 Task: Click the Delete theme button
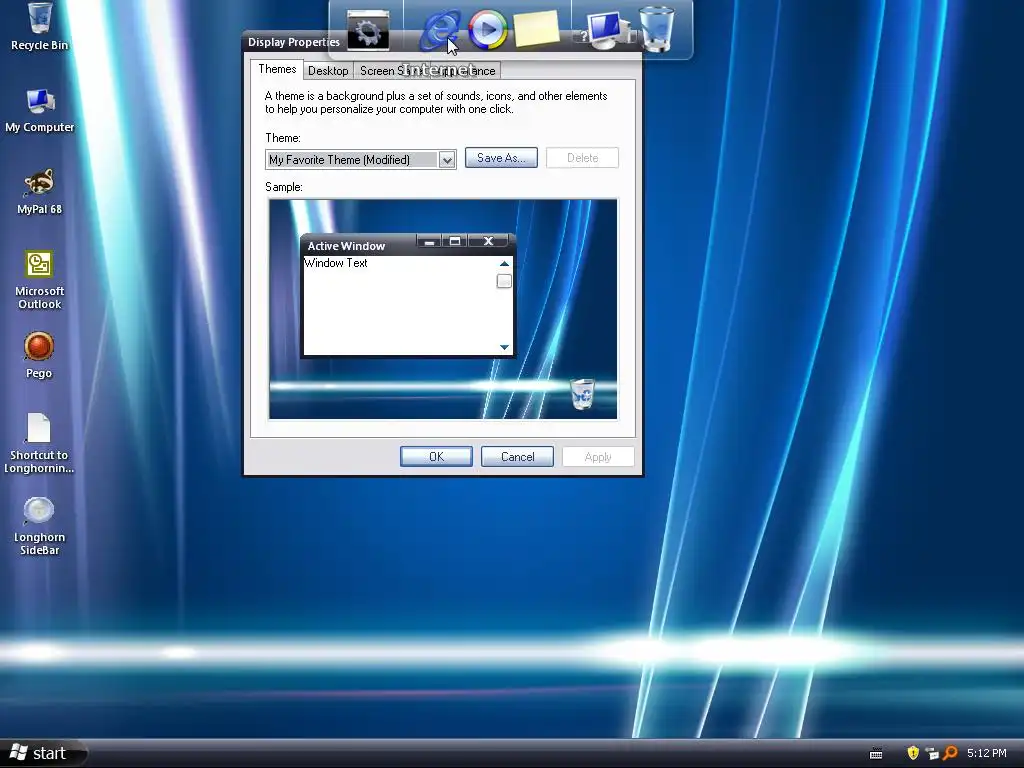click(x=582, y=158)
